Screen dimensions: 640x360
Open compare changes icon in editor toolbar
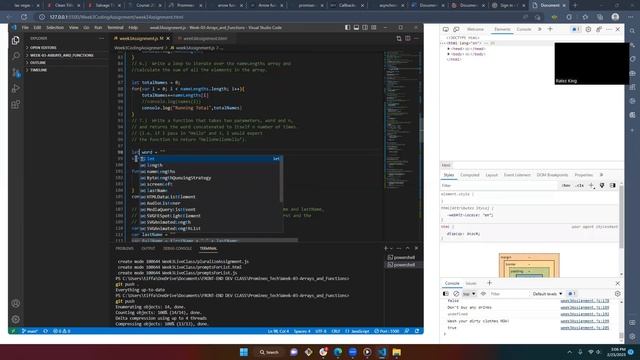click(x=399, y=38)
